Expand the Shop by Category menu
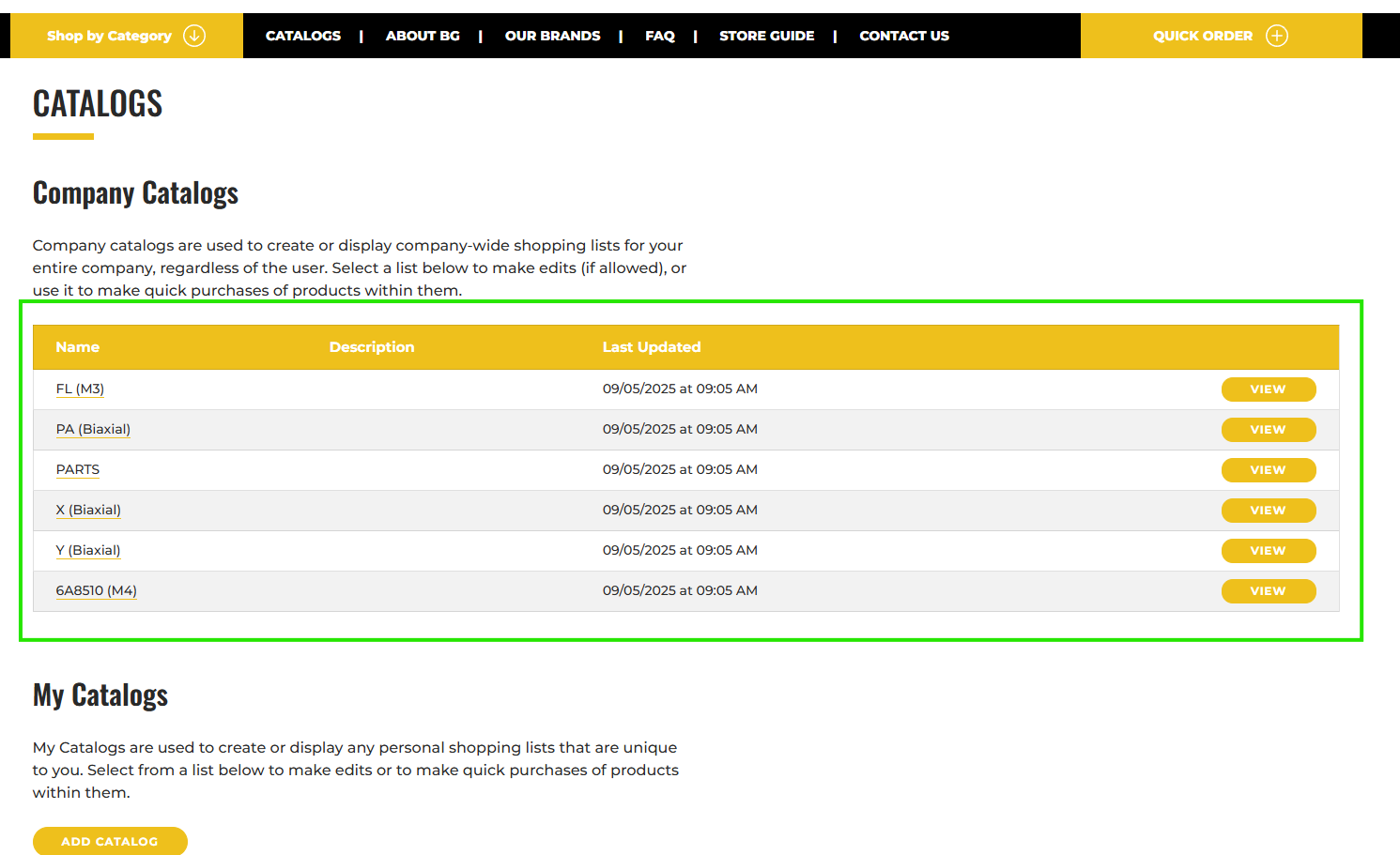The image size is (1400, 855). pos(127,36)
